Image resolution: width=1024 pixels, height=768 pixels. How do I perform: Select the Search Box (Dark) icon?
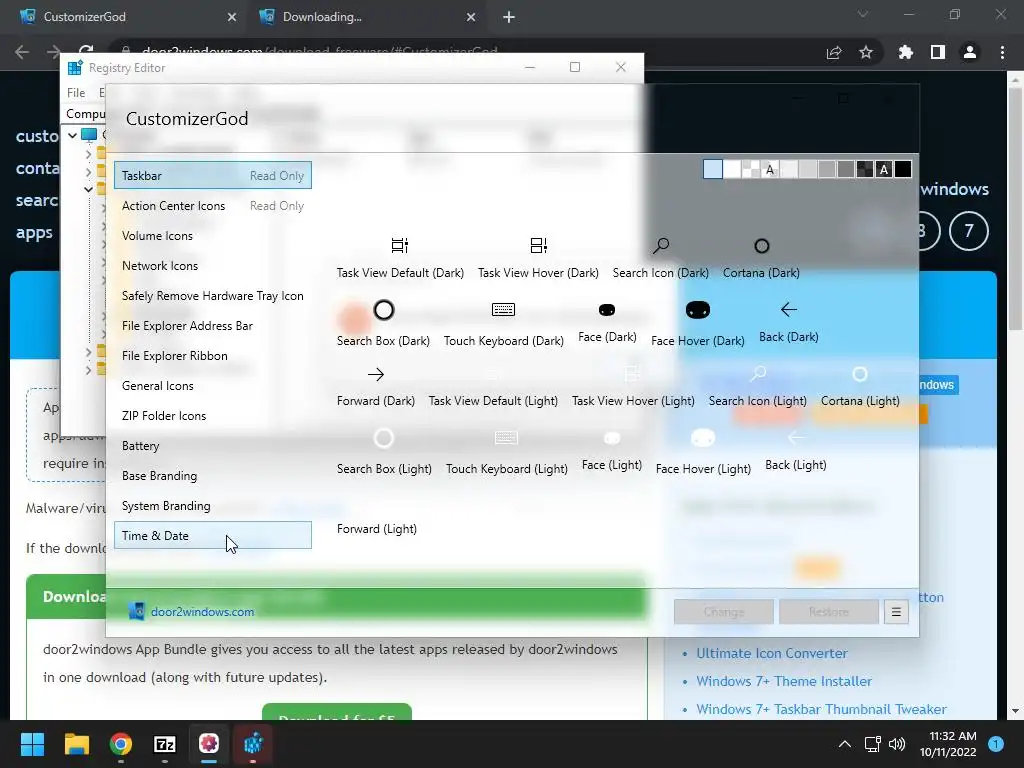(384, 310)
